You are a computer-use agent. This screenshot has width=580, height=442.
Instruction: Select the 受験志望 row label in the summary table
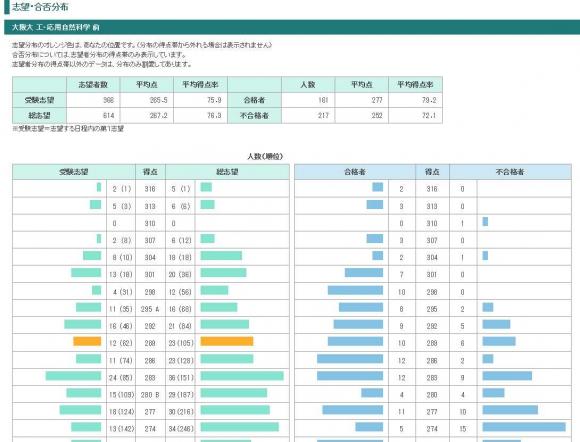39,100
